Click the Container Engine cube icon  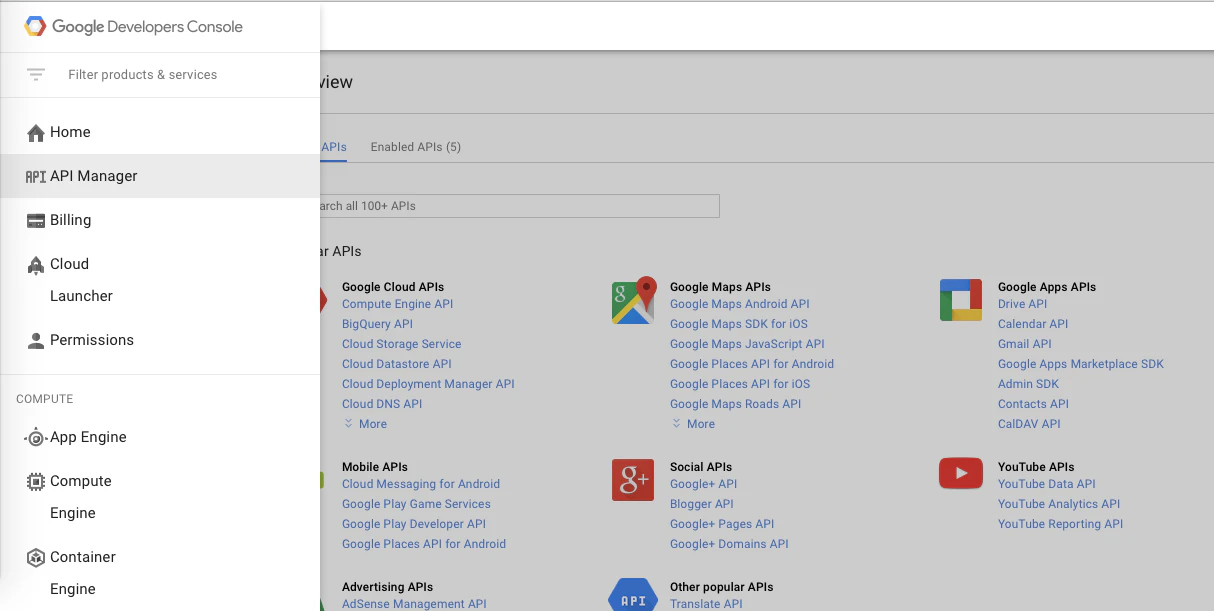click(x=36, y=557)
